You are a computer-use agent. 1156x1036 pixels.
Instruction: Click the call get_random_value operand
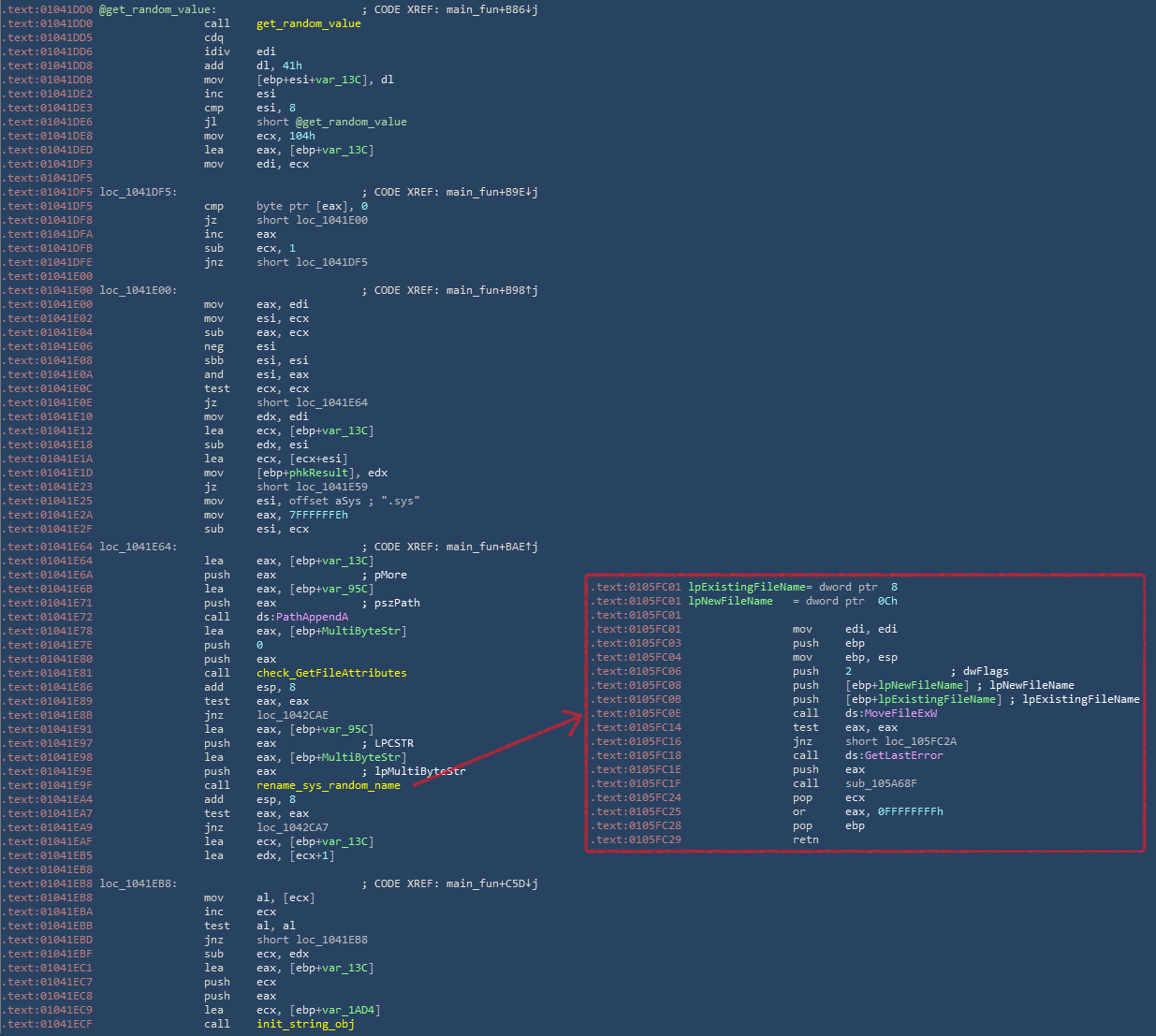tap(308, 23)
